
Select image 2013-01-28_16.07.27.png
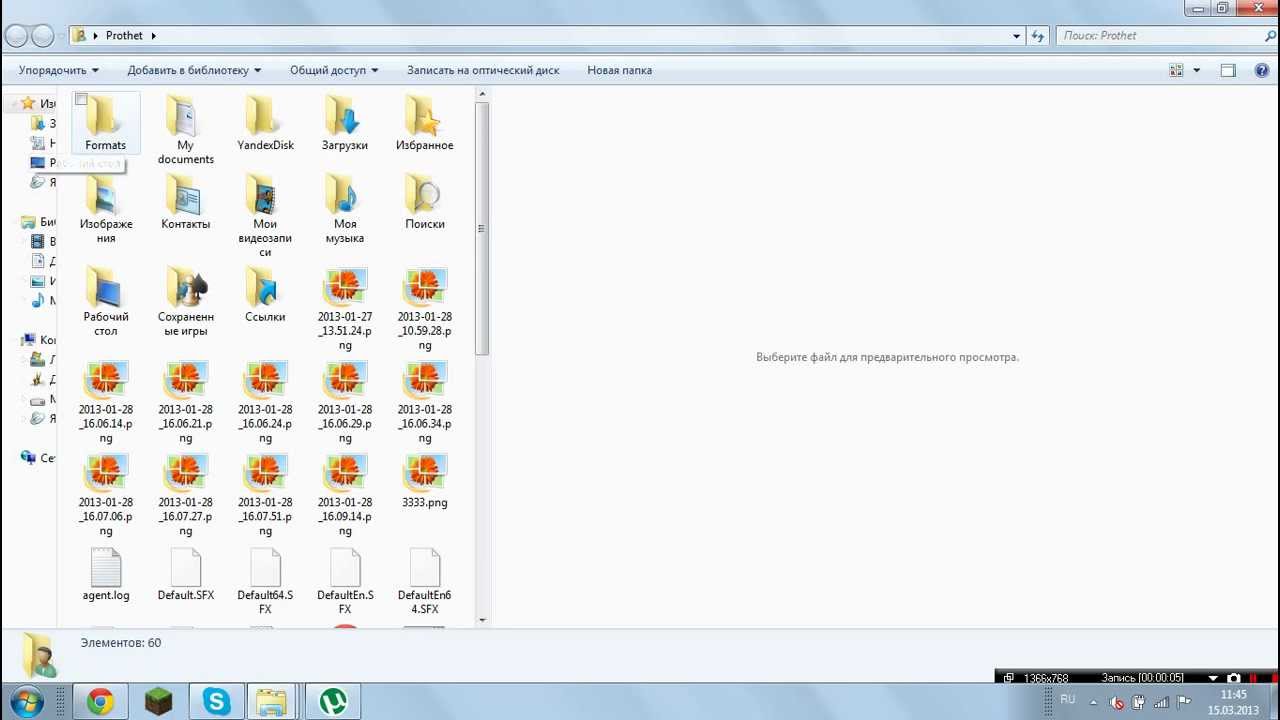185,495
